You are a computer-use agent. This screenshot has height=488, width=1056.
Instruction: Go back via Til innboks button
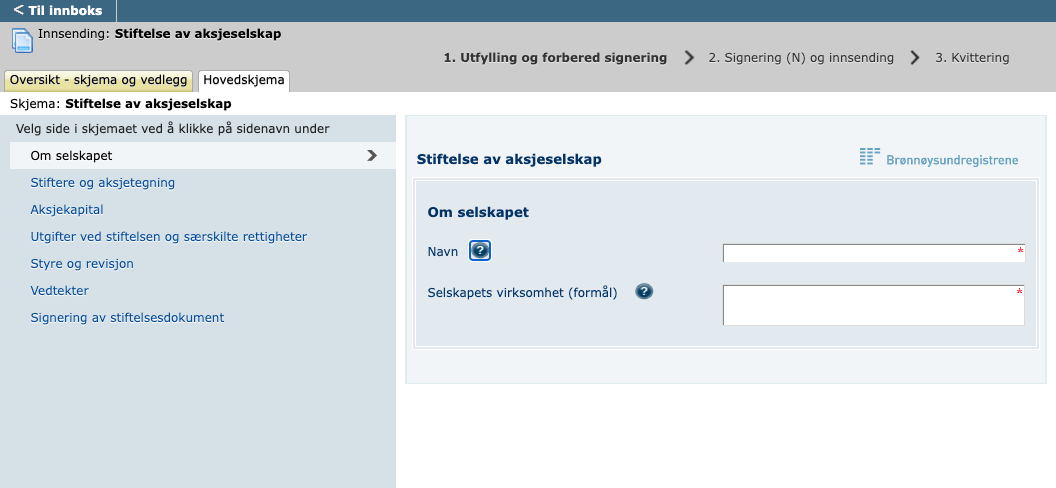(x=58, y=10)
